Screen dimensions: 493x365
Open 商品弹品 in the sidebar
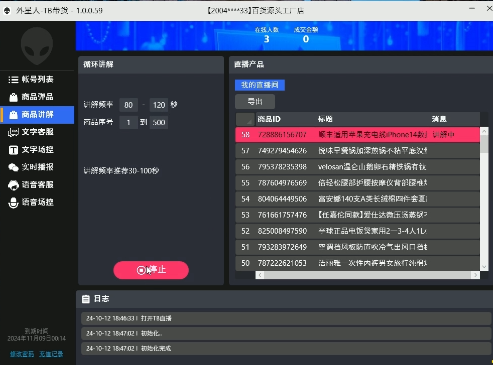coord(37,97)
